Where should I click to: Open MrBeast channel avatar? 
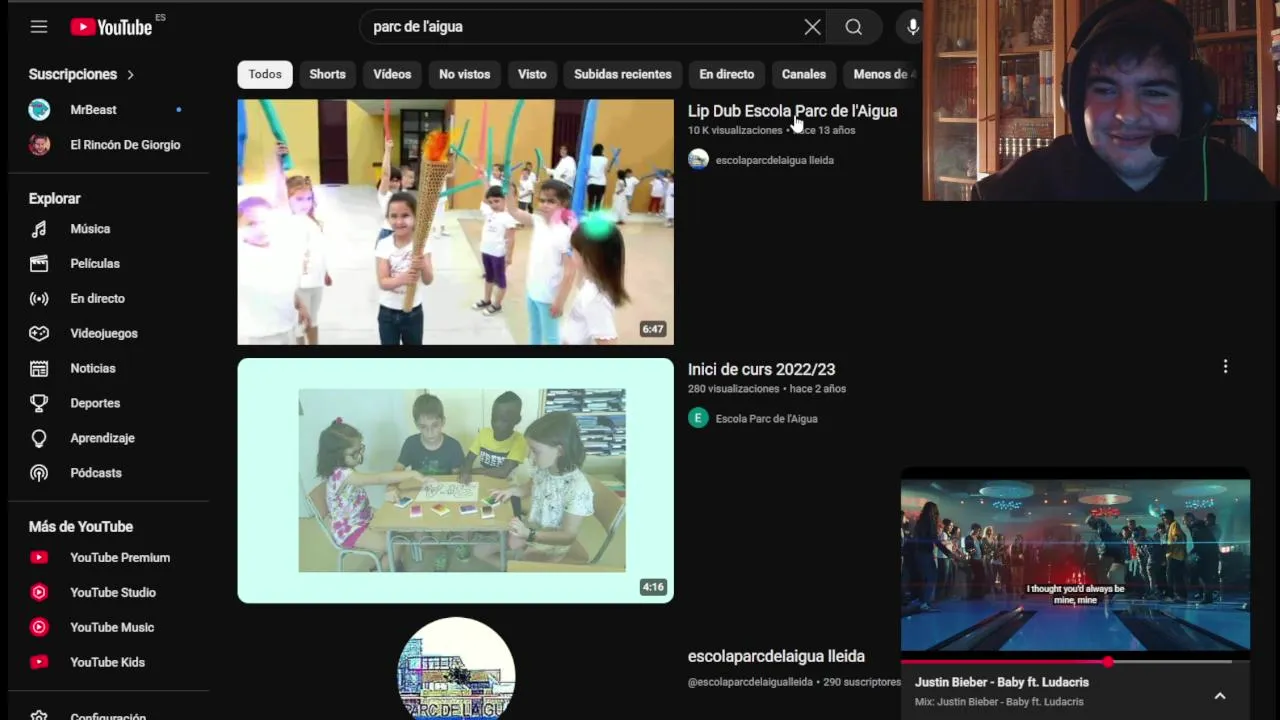(39, 110)
